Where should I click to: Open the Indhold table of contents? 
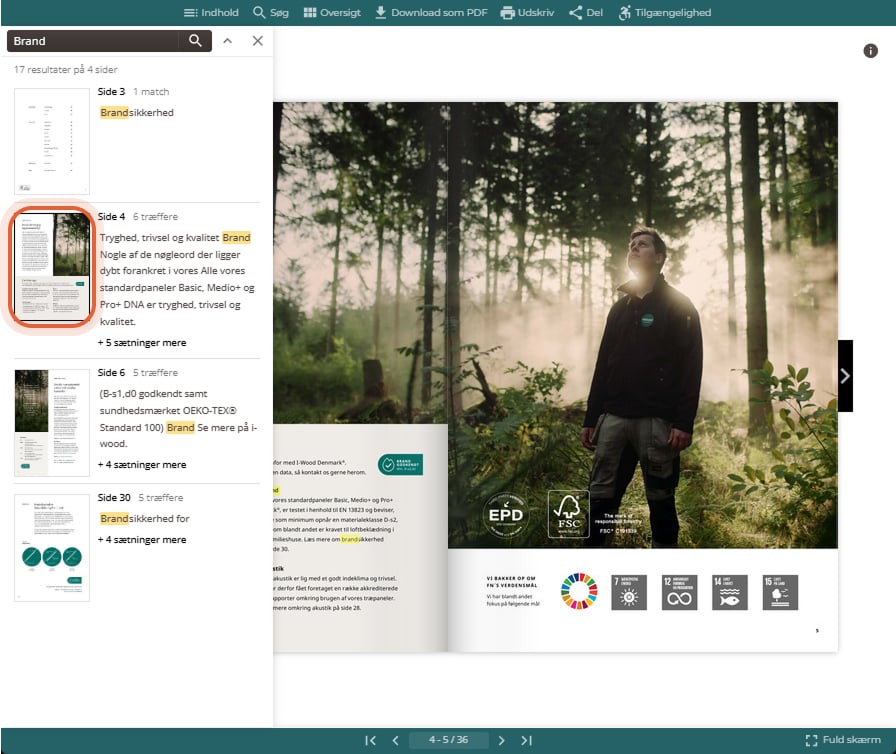211,13
